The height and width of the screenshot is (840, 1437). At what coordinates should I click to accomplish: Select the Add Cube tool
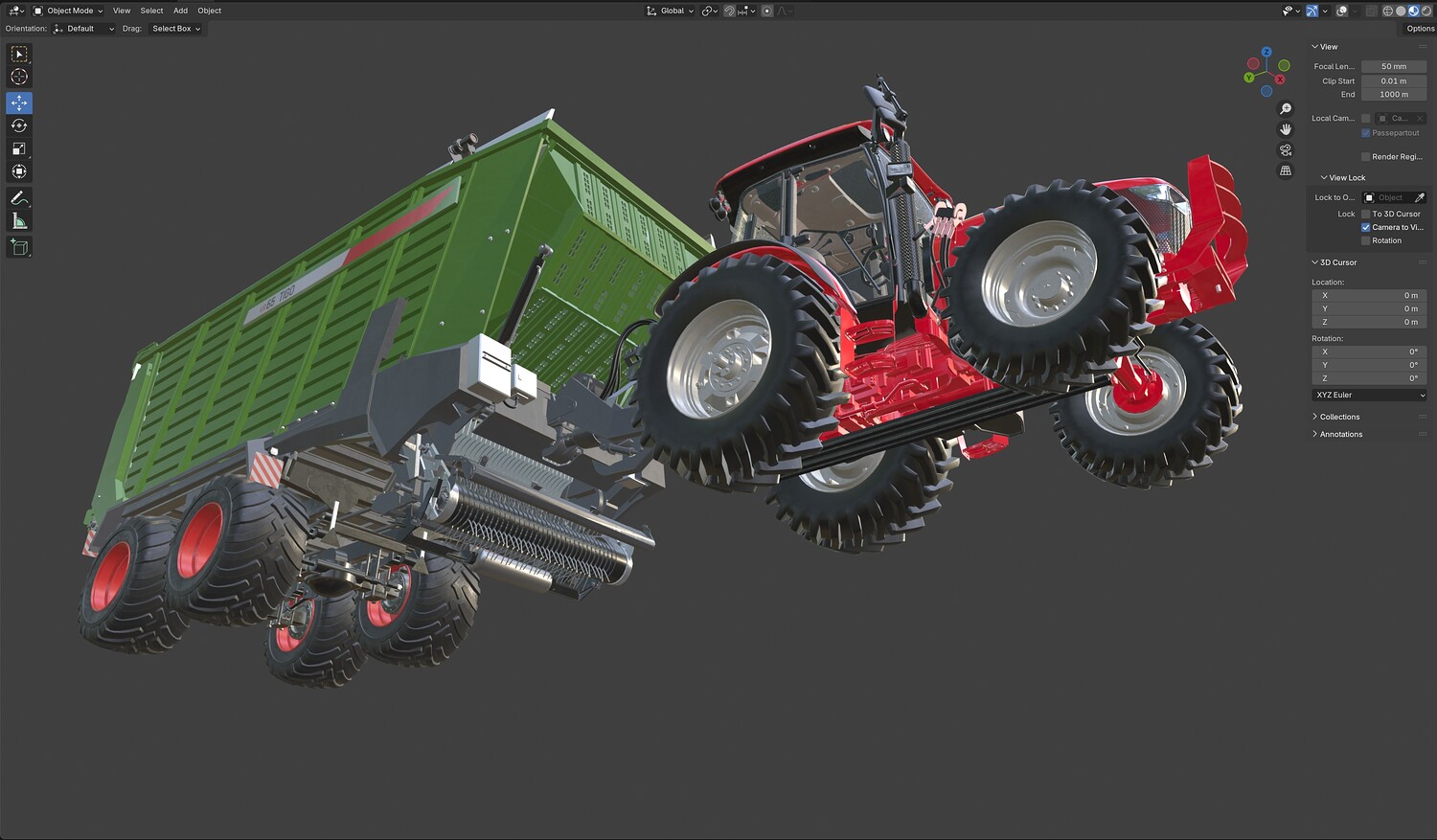coord(19,247)
